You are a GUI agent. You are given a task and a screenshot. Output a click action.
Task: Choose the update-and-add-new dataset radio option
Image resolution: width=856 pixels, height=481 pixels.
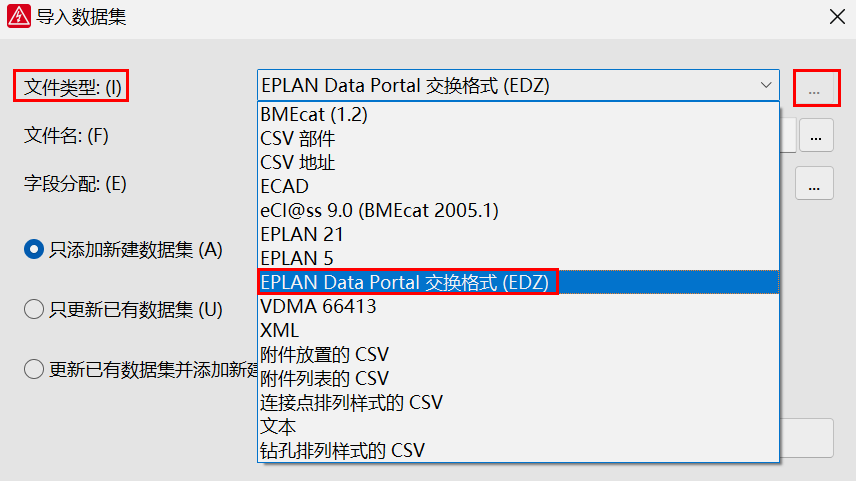point(33,369)
